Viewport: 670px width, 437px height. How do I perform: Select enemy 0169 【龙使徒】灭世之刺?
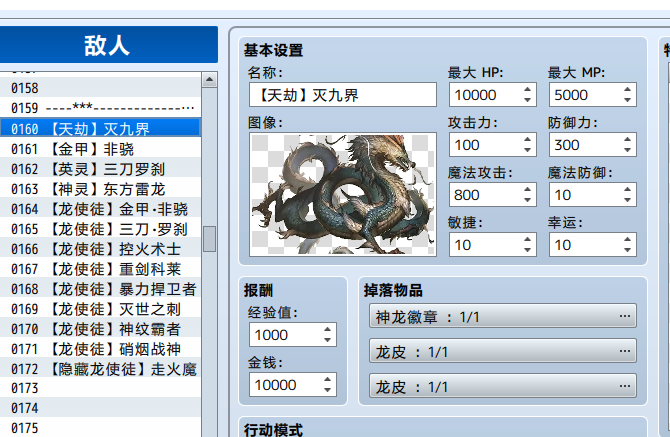(100, 309)
